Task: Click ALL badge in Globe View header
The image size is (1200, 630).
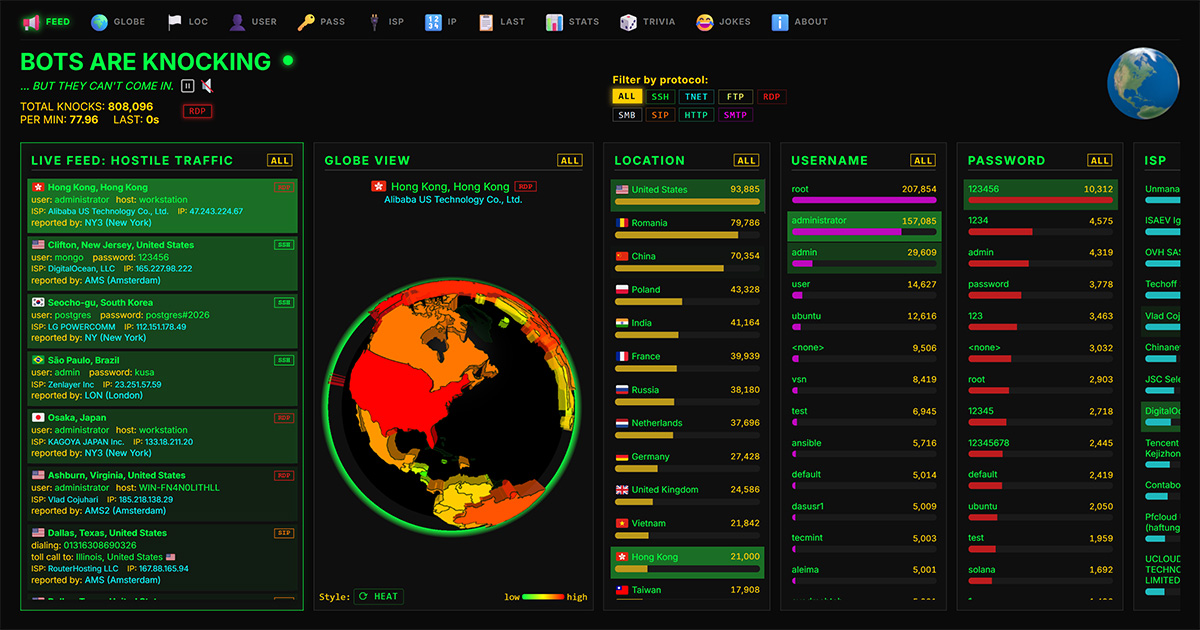Action: (570, 160)
